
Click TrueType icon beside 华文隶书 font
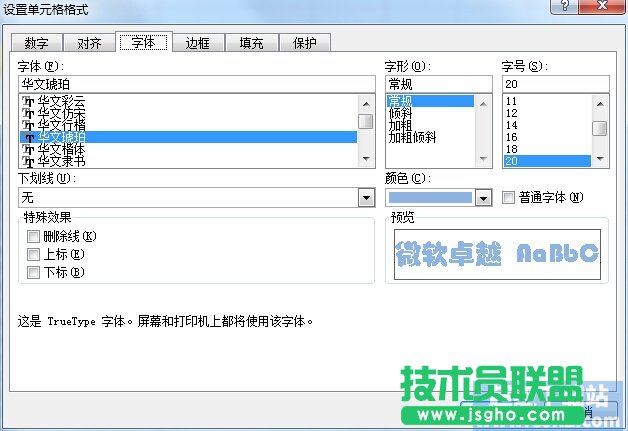(28, 161)
